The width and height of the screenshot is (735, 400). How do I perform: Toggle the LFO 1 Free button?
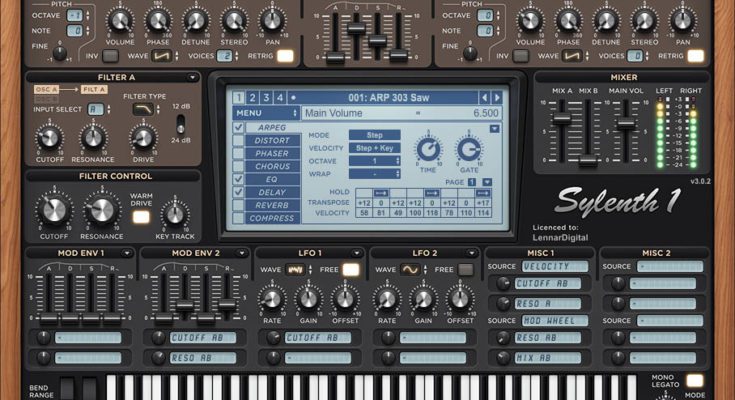(351, 269)
